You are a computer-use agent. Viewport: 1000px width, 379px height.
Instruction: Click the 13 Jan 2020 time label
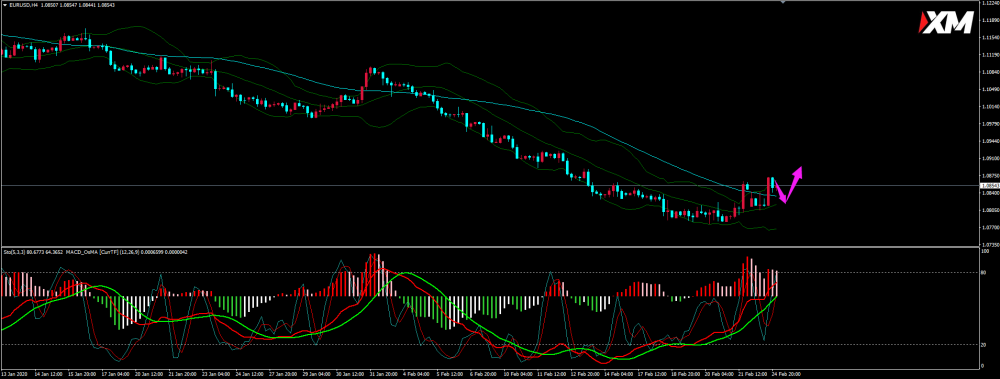click(x=13, y=373)
